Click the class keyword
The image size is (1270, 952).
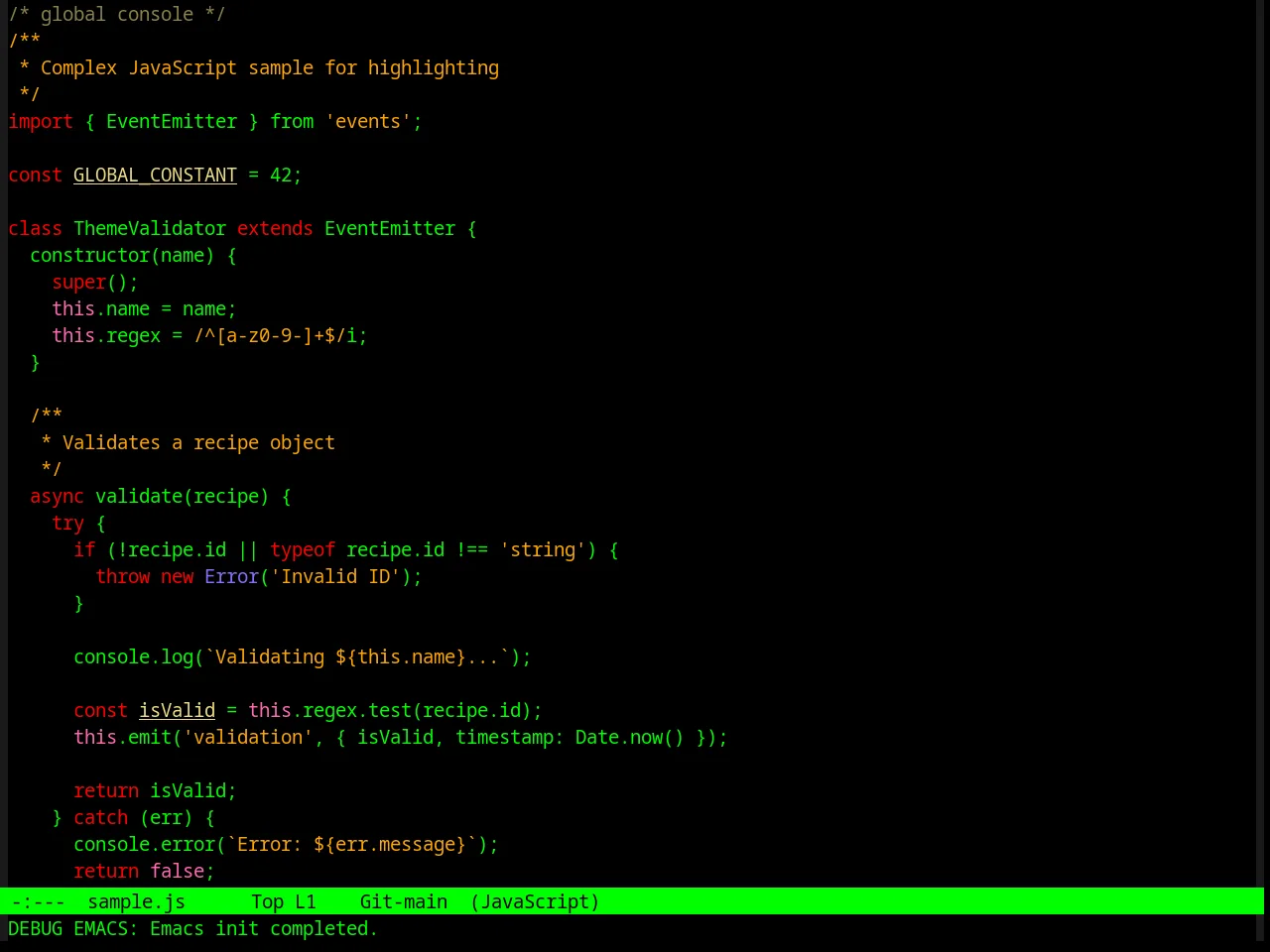[35, 228]
